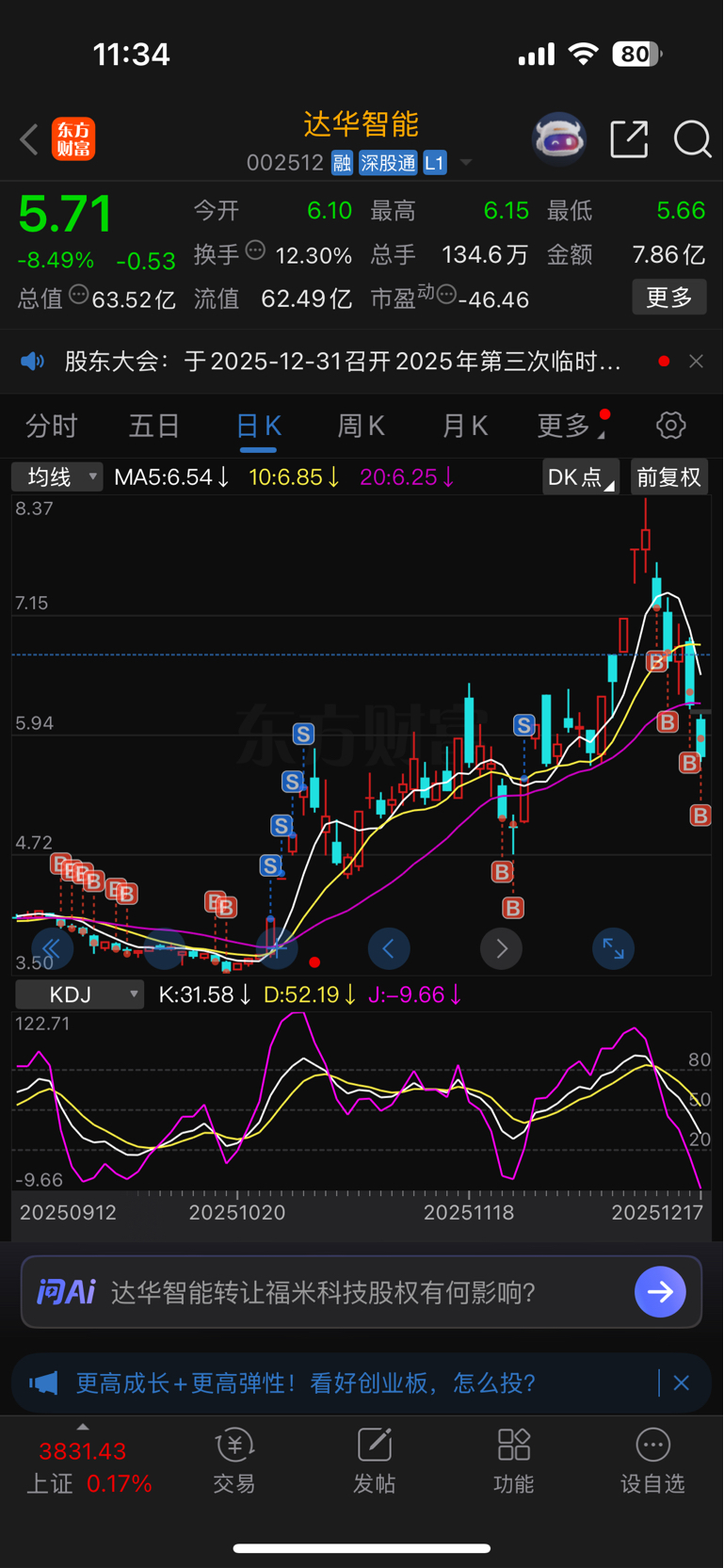
Task: Tap the D:52.19 value
Action: tap(310, 994)
